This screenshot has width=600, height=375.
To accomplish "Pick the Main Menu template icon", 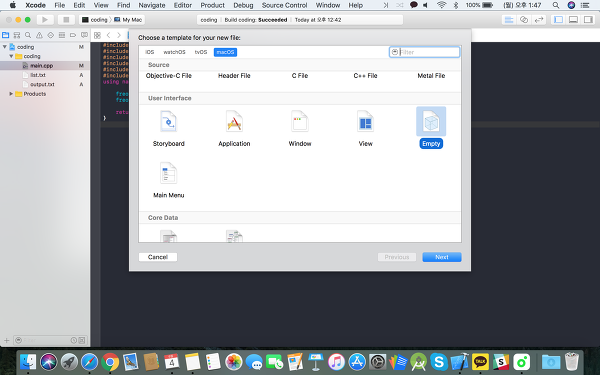I will point(168,173).
